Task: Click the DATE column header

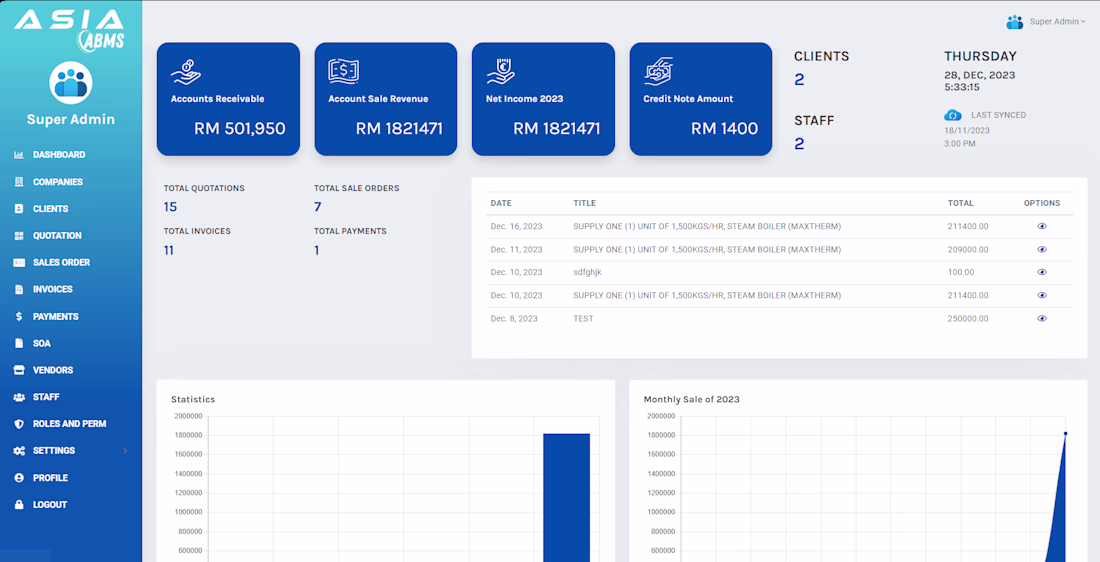Action: (x=501, y=203)
